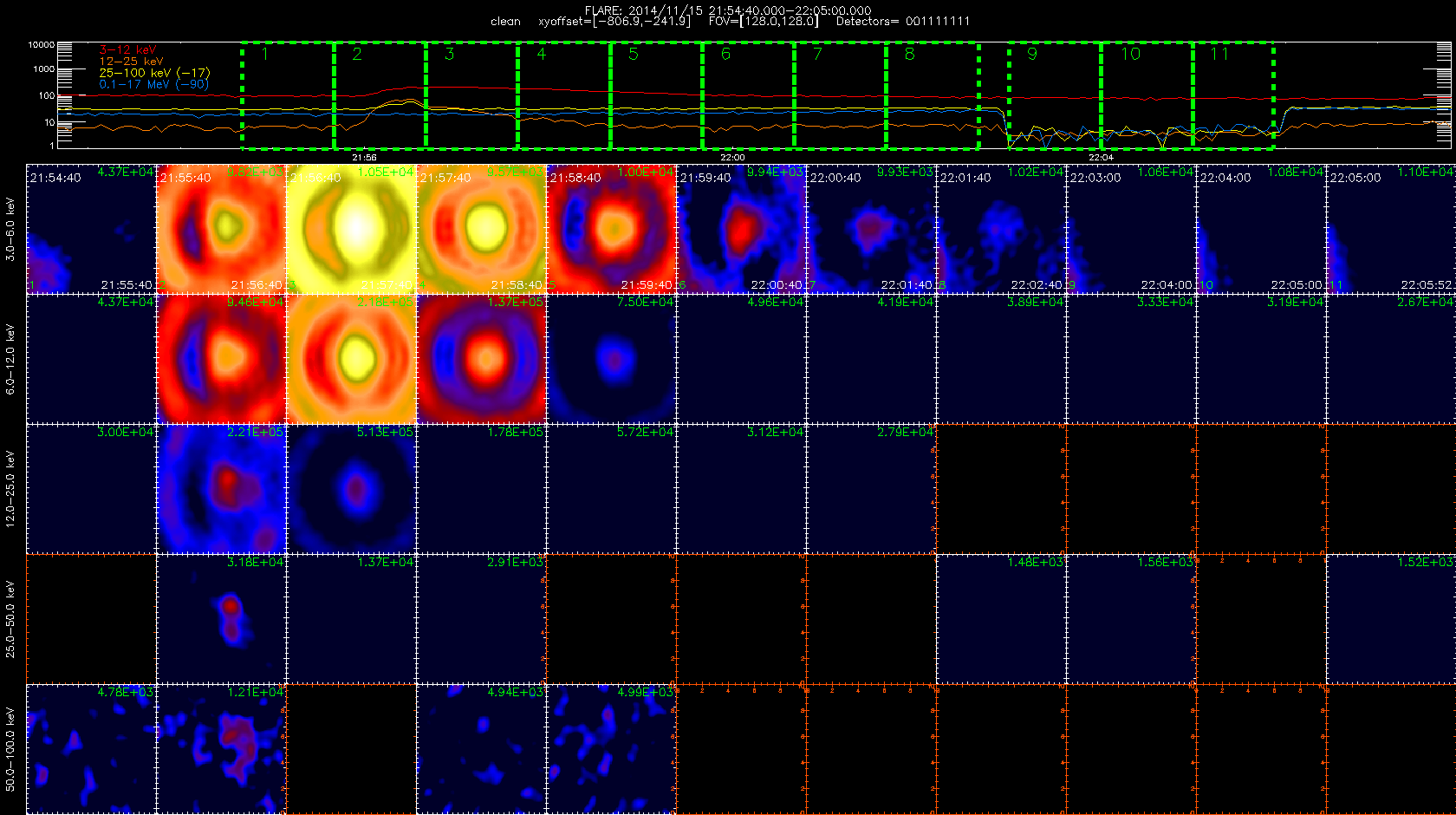Click the xyoffset header value
1456x815 pixels.
(614, 21)
